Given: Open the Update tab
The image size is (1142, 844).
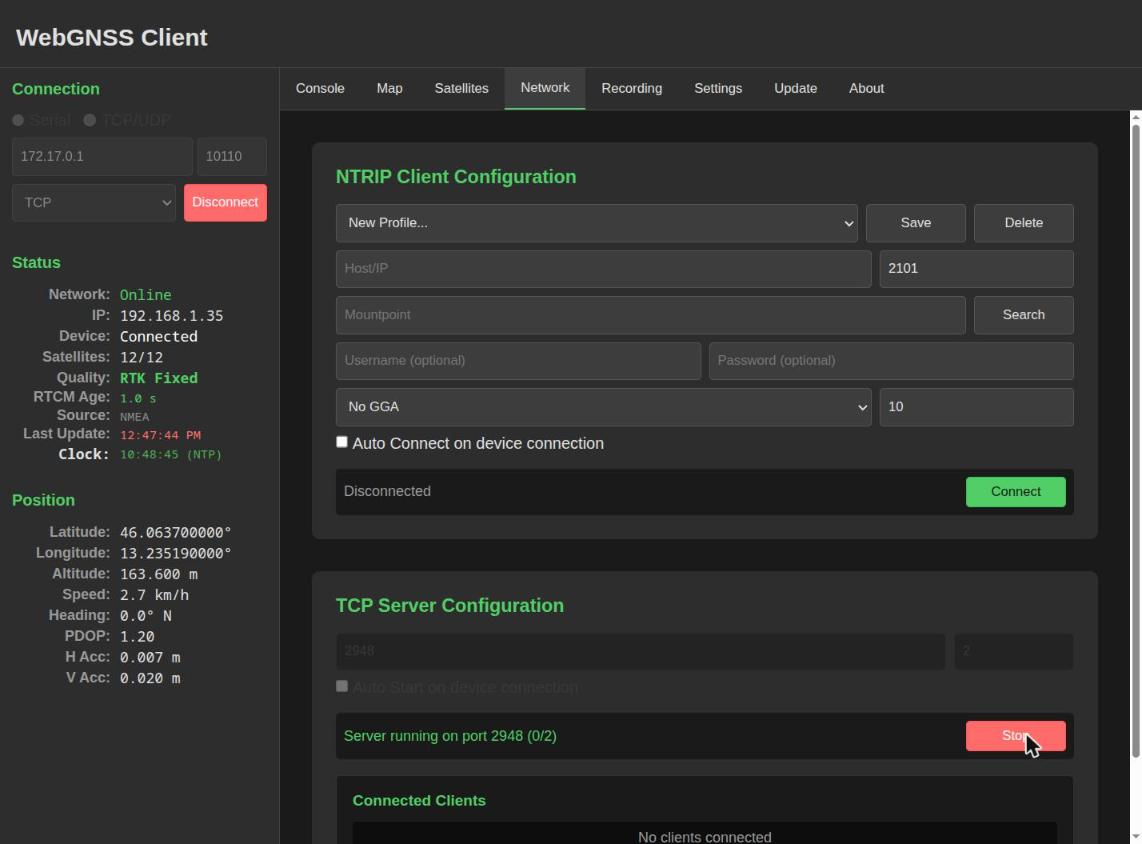Looking at the screenshot, I should tap(795, 88).
